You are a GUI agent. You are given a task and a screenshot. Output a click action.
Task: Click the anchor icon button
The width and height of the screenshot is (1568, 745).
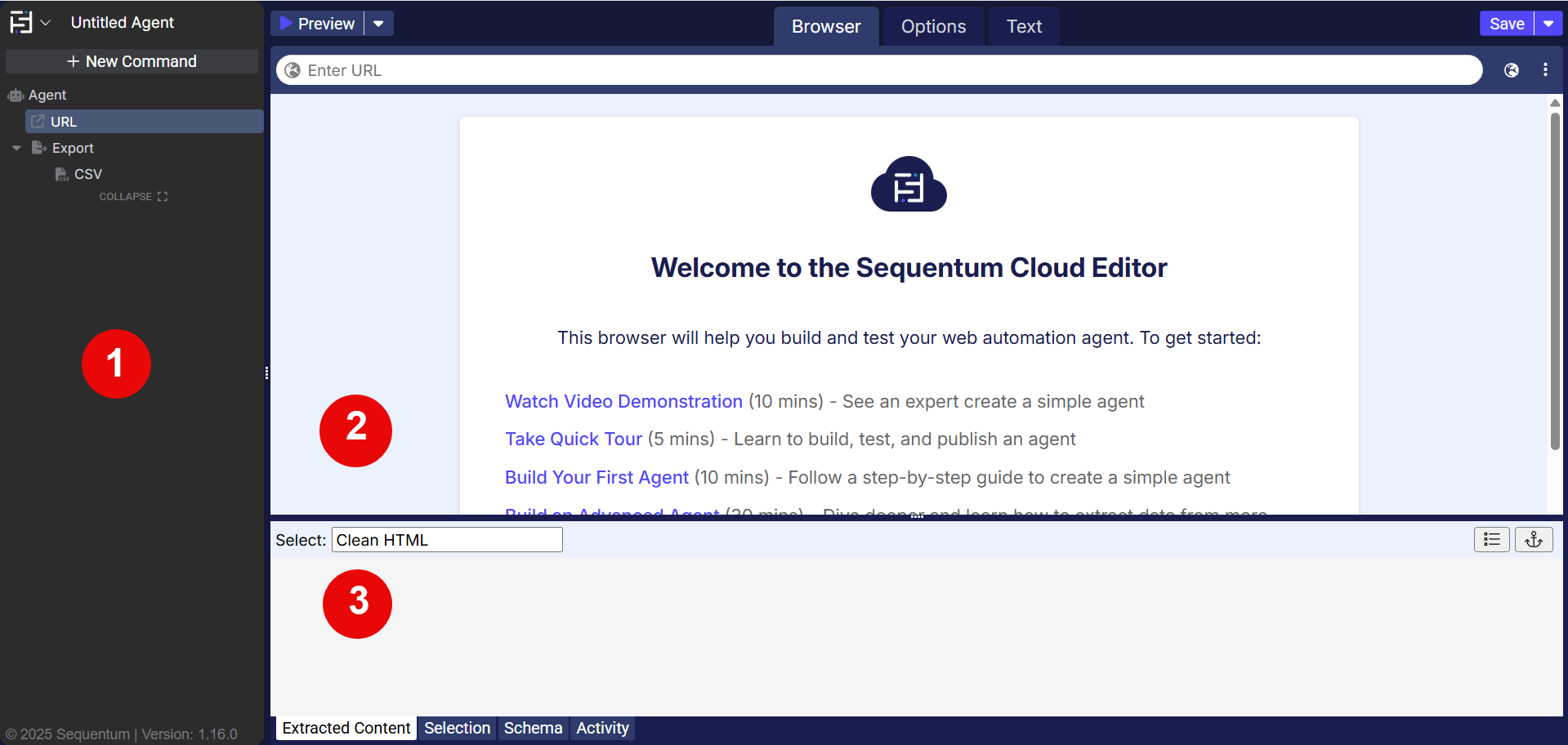point(1534,539)
